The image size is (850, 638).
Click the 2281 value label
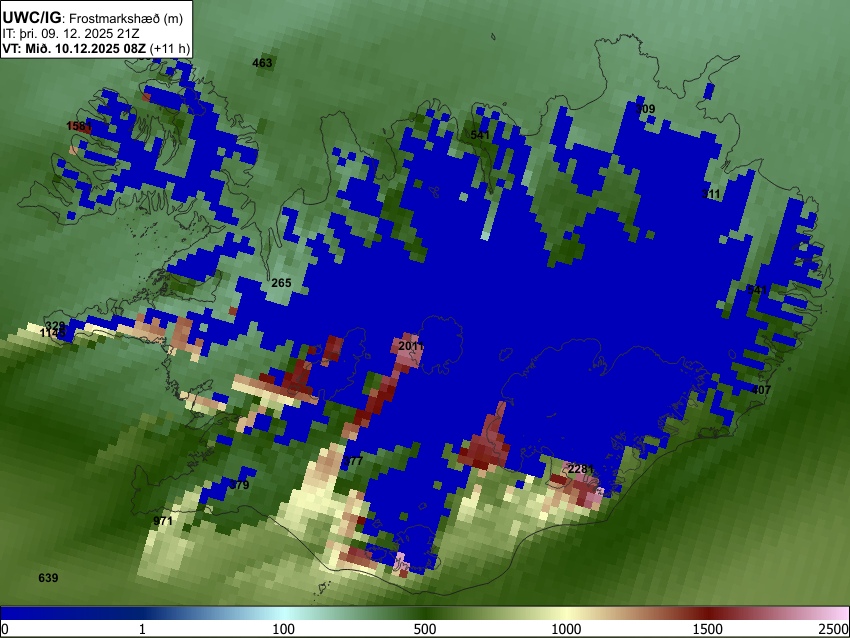pos(581,468)
